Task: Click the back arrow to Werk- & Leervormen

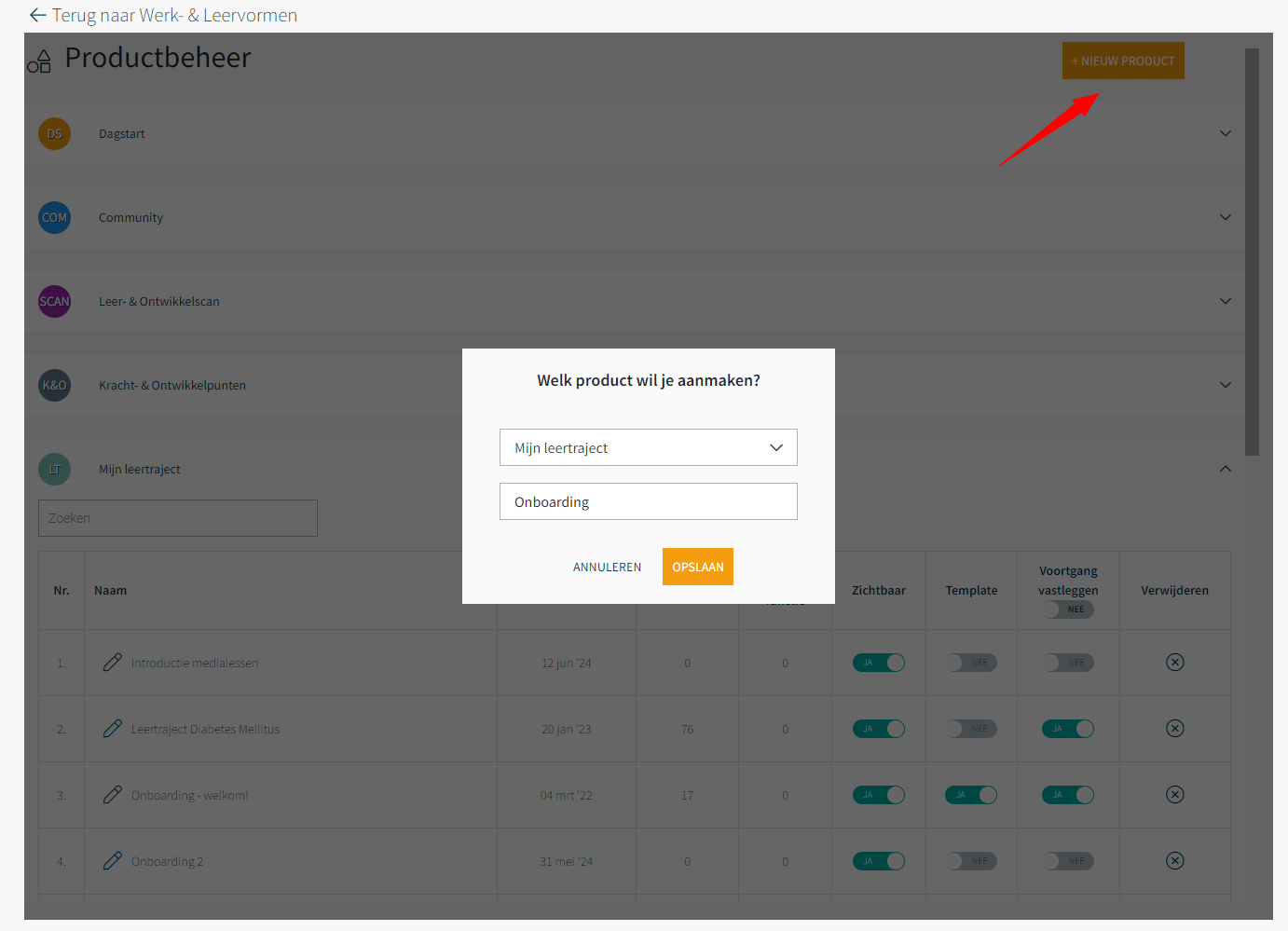Action: pos(37,15)
